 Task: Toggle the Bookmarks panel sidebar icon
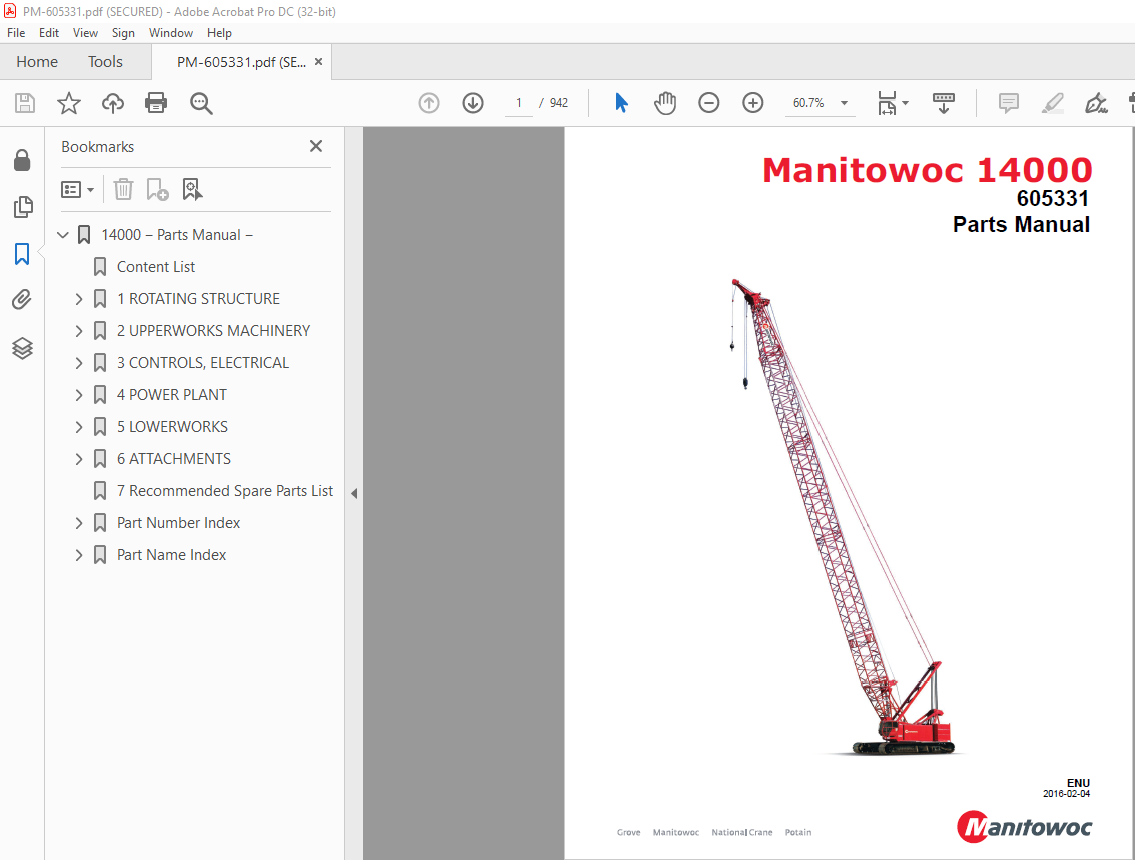point(22,254)
